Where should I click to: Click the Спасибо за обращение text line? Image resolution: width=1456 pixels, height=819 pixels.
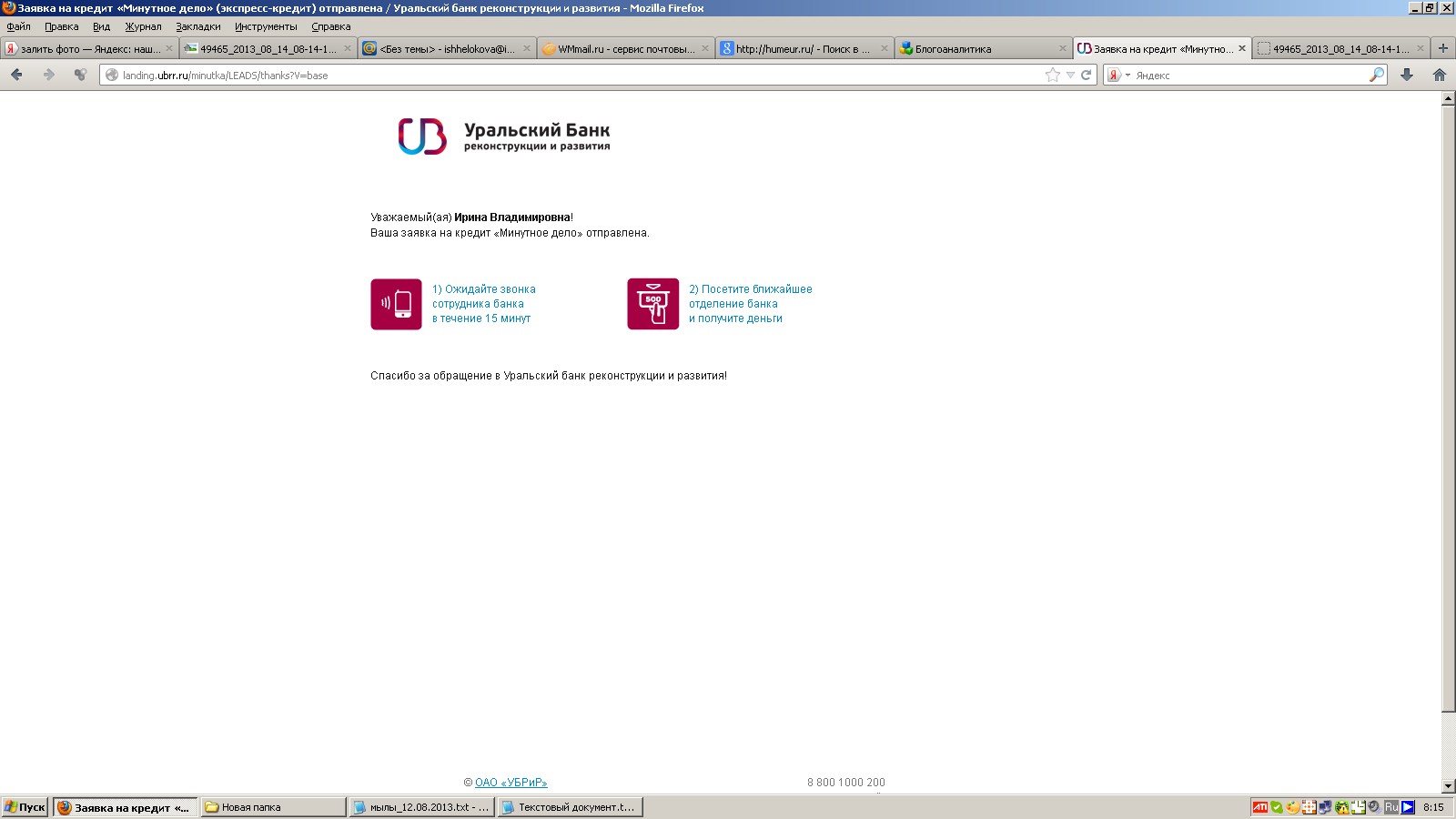pyautogui.click(x=549, y=376)
